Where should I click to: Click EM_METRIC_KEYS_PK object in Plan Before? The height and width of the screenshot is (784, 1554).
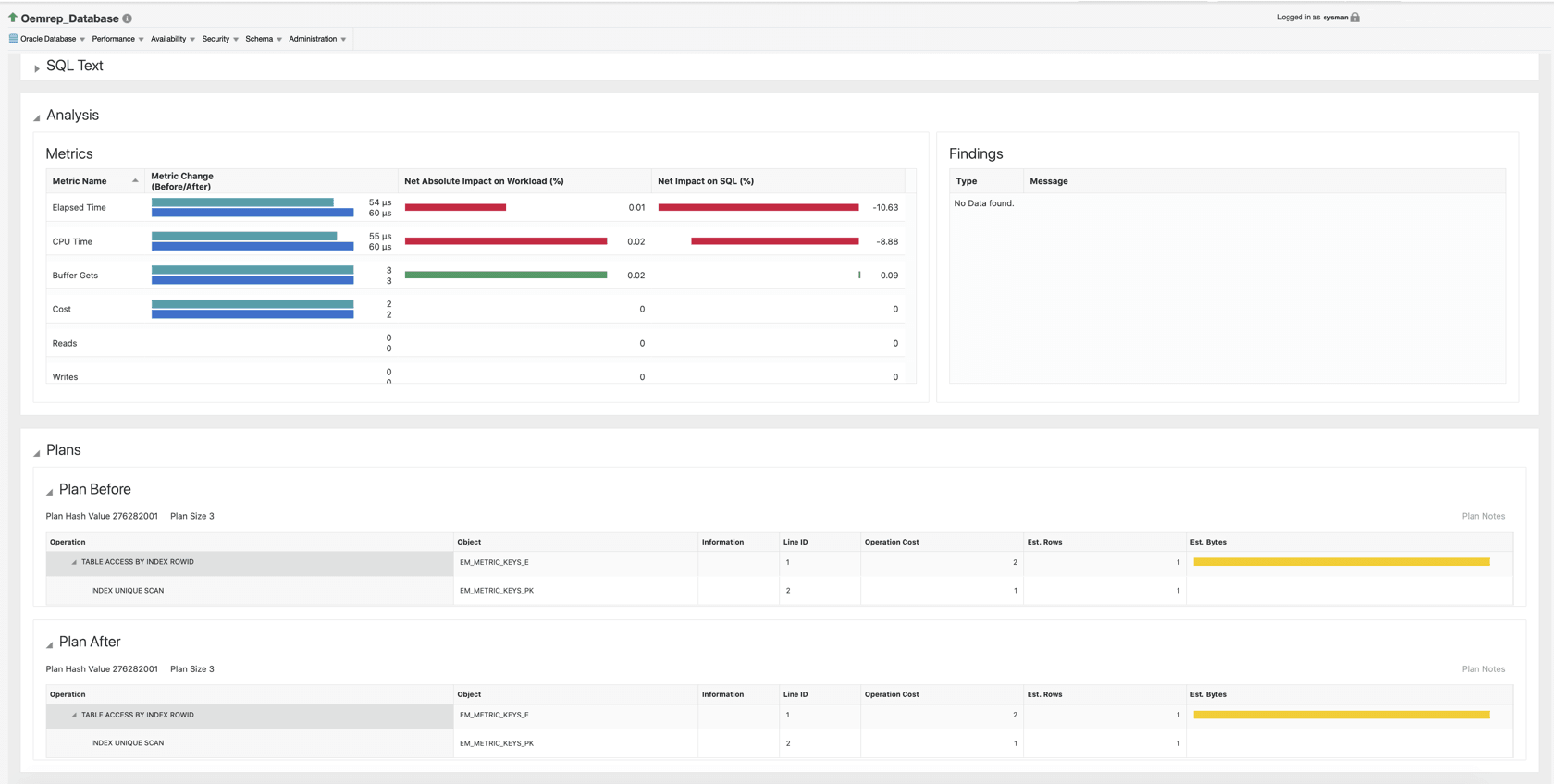pos(497,591)
